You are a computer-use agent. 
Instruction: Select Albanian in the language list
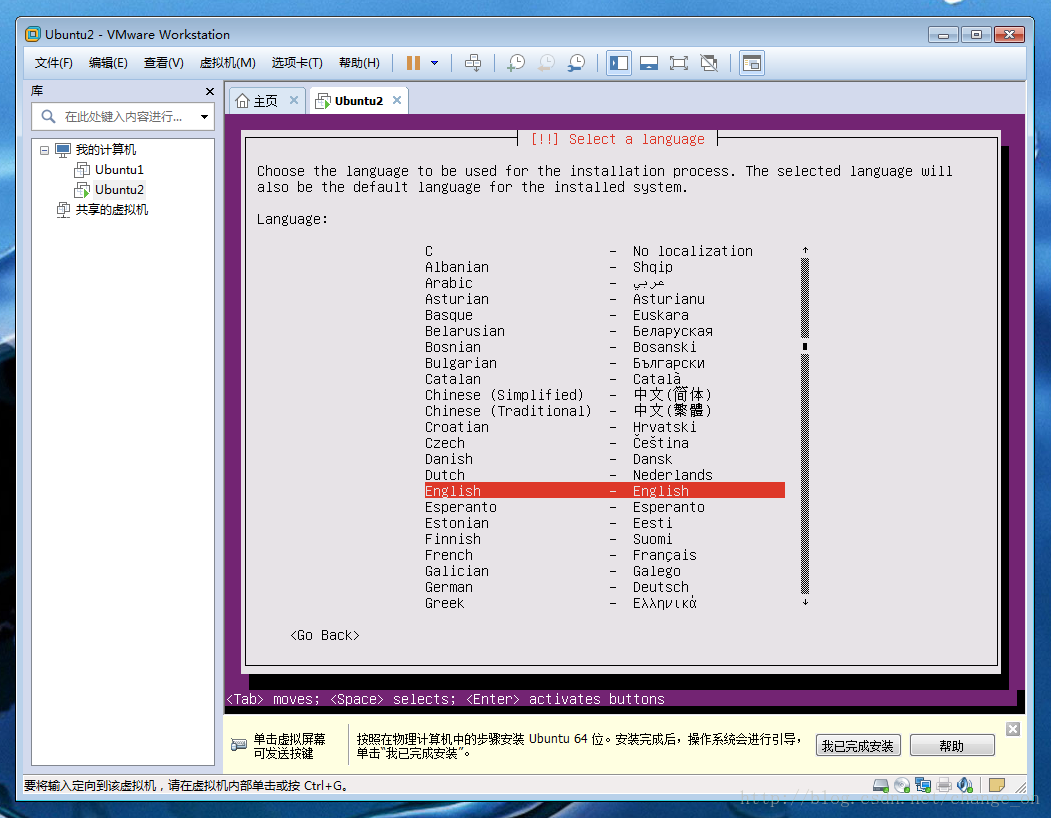tap(605, 267)
